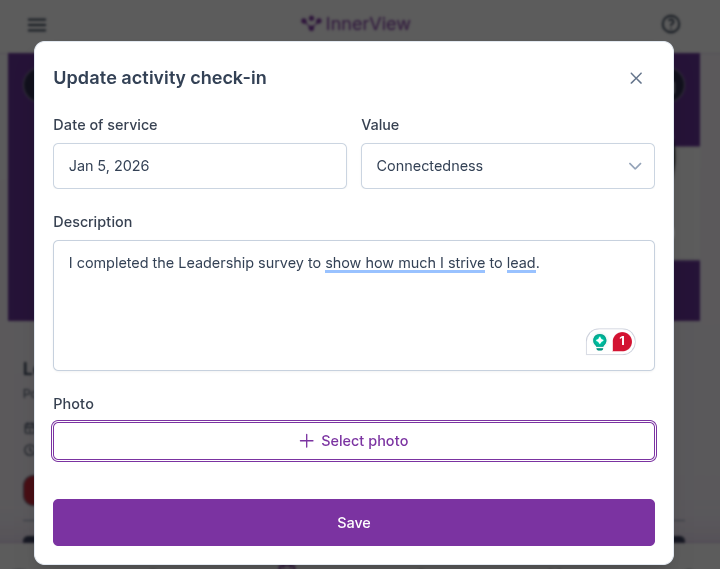Click the "Description" field label
The height and width of the screenshot is (569, 720).
(x=93, y=222)
